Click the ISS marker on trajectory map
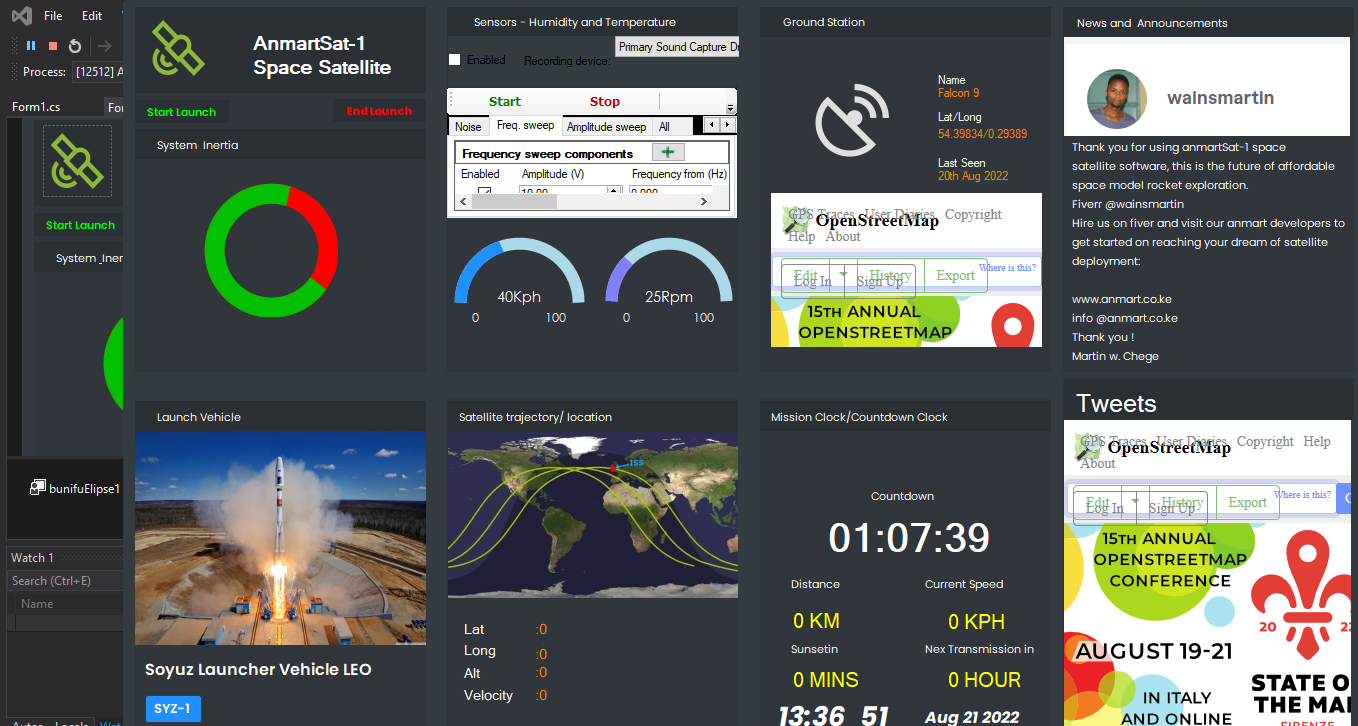This screenshot has width=1358, height=726. click(x=614, y=467)
